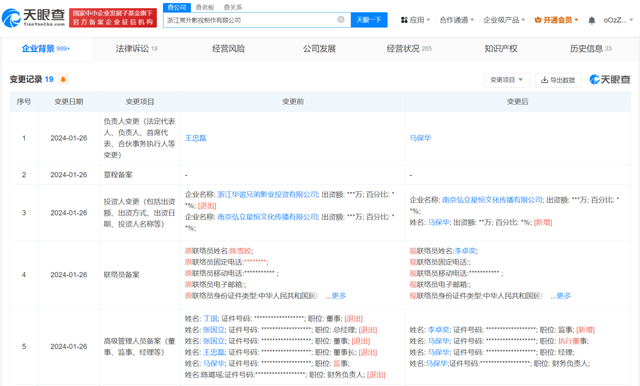
Task: Click the company name search input field
Action: (x=251, y=20)
